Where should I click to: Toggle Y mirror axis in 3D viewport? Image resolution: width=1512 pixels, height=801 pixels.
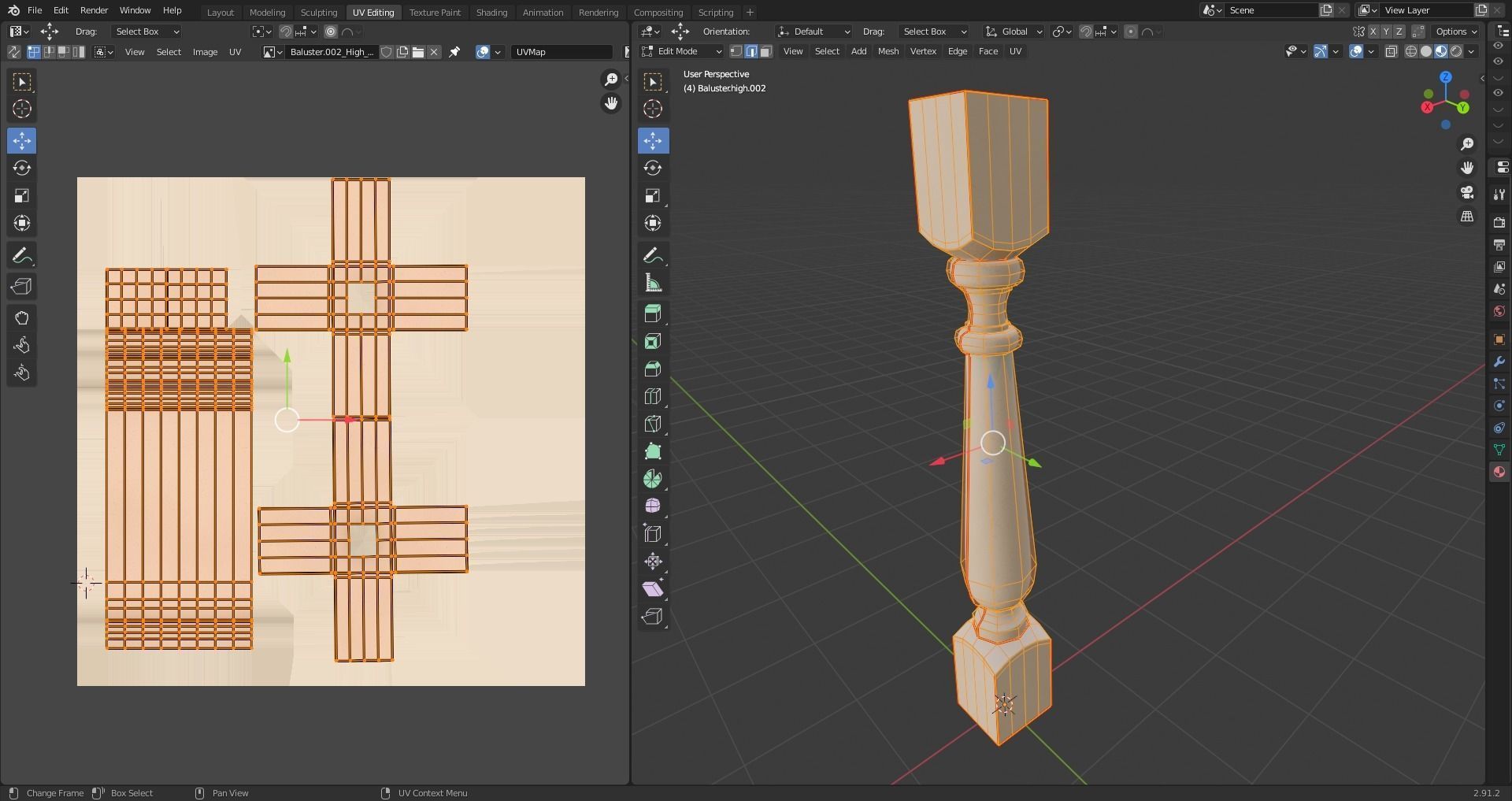(1386, 32)
